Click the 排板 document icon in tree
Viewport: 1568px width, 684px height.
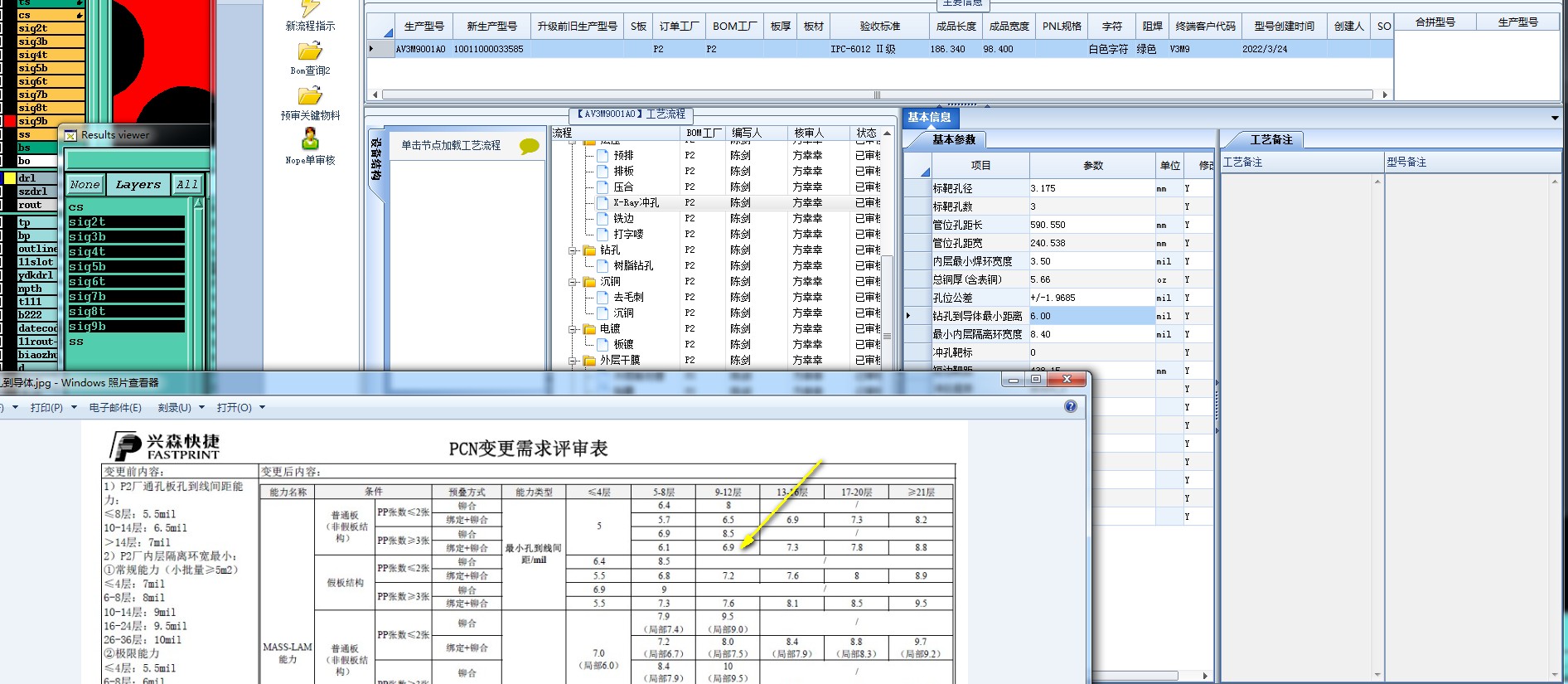coord(603,171)
